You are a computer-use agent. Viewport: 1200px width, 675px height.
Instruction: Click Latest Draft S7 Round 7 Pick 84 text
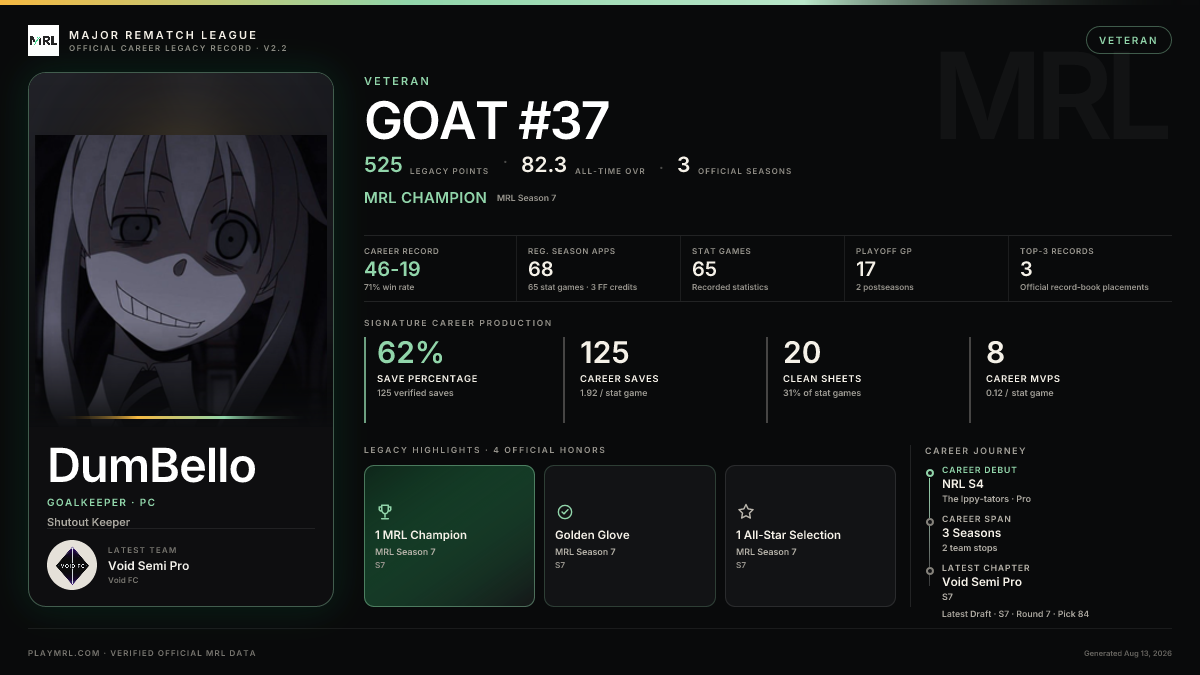(1015, 614)
